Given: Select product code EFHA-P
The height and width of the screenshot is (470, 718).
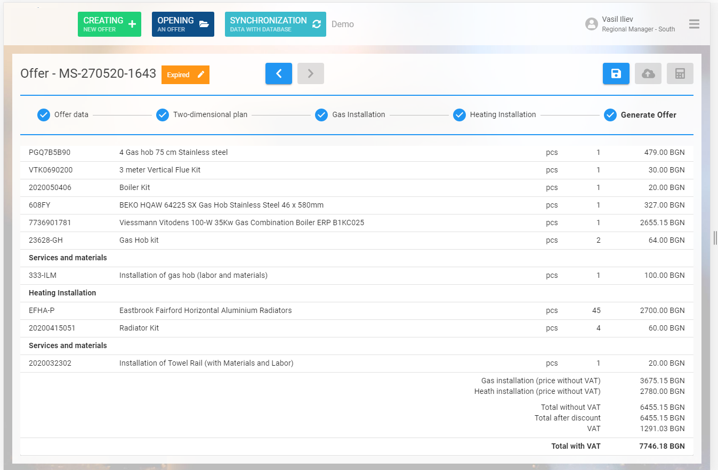Looking at the screenshot, I should (x=42, y=310).
